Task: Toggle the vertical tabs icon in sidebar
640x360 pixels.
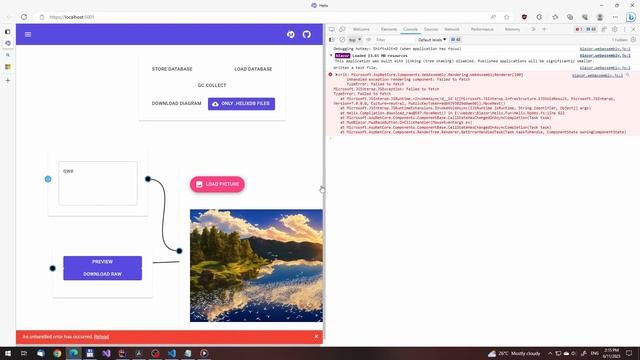Action: pyautogui.click(x=8, y=31)
